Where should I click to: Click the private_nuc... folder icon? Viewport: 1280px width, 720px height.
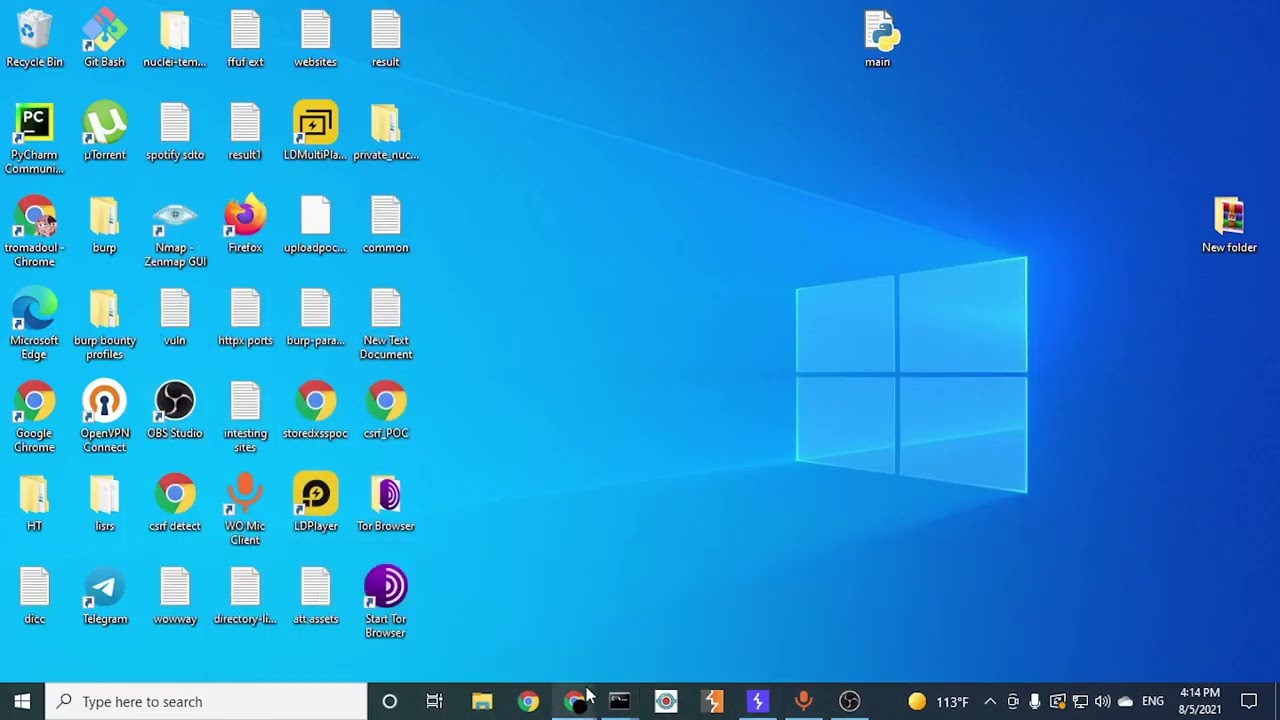386,132
